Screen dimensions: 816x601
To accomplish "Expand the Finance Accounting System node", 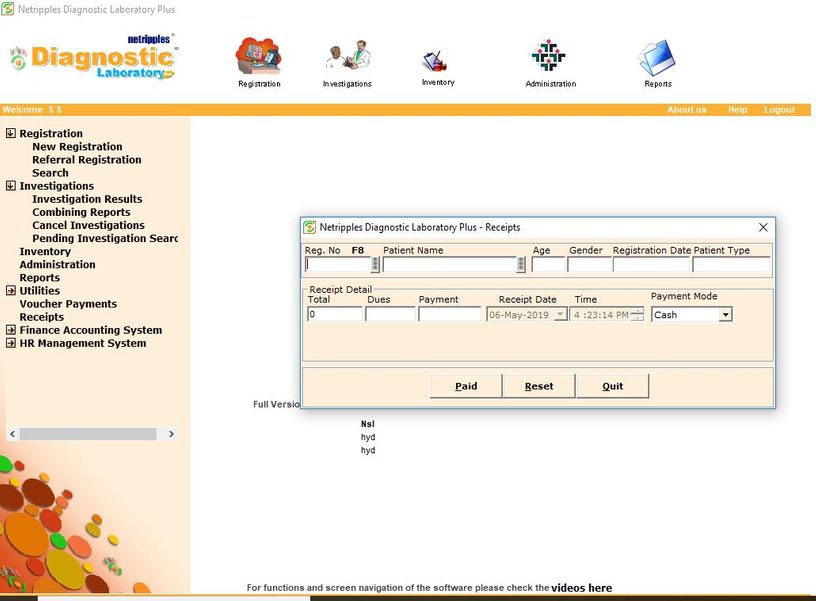I will (x=10, y=329).
